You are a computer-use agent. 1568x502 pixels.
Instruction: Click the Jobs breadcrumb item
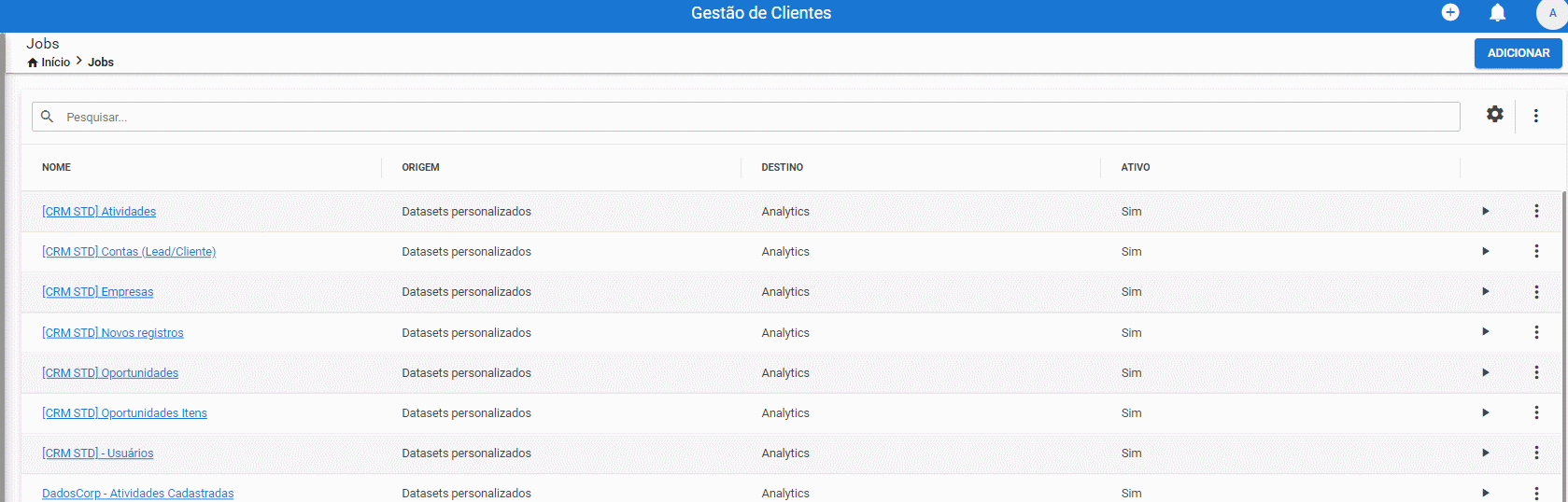[101, 63]
